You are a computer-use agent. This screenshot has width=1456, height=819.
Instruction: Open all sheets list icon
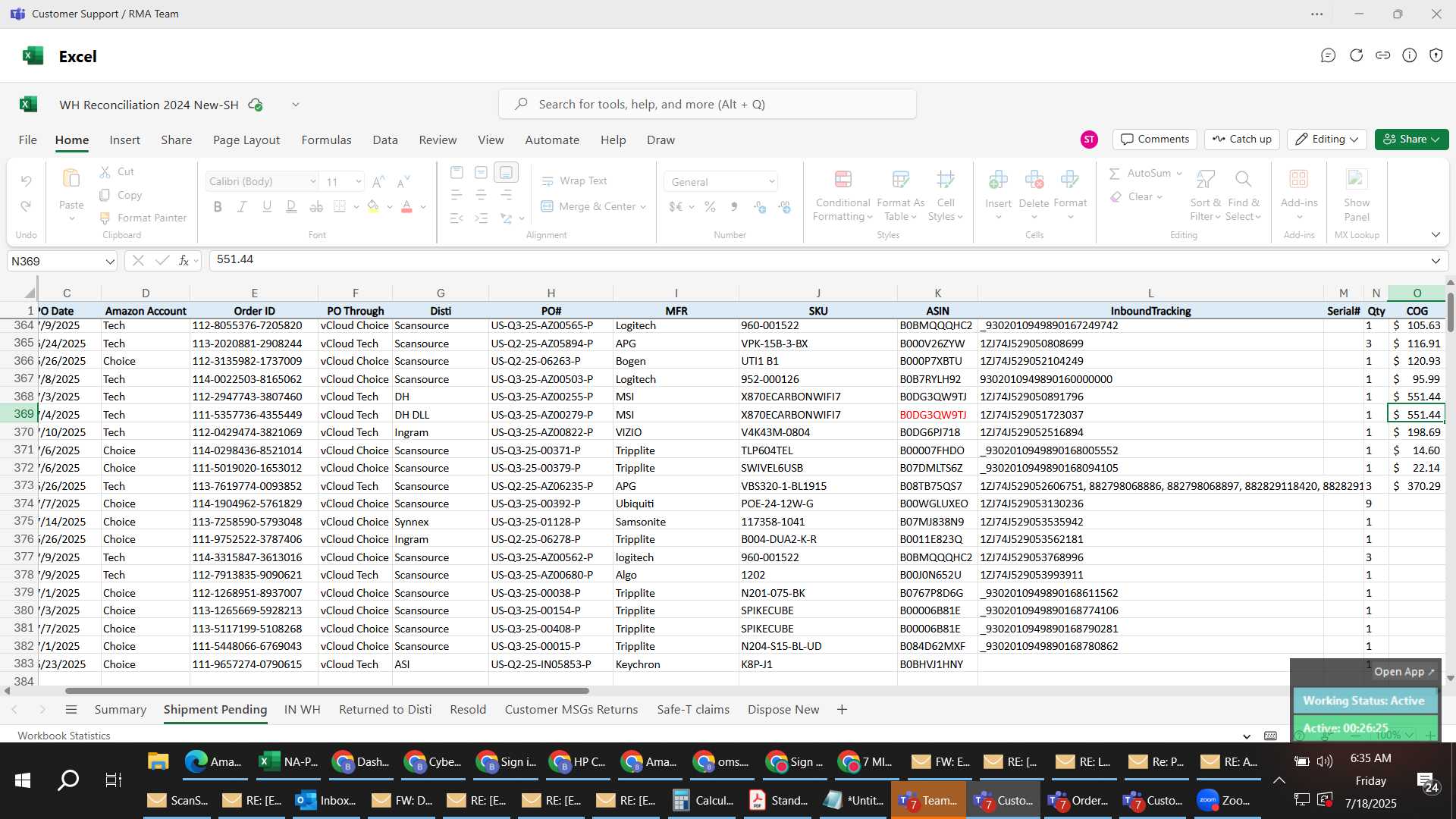(71, 709)
